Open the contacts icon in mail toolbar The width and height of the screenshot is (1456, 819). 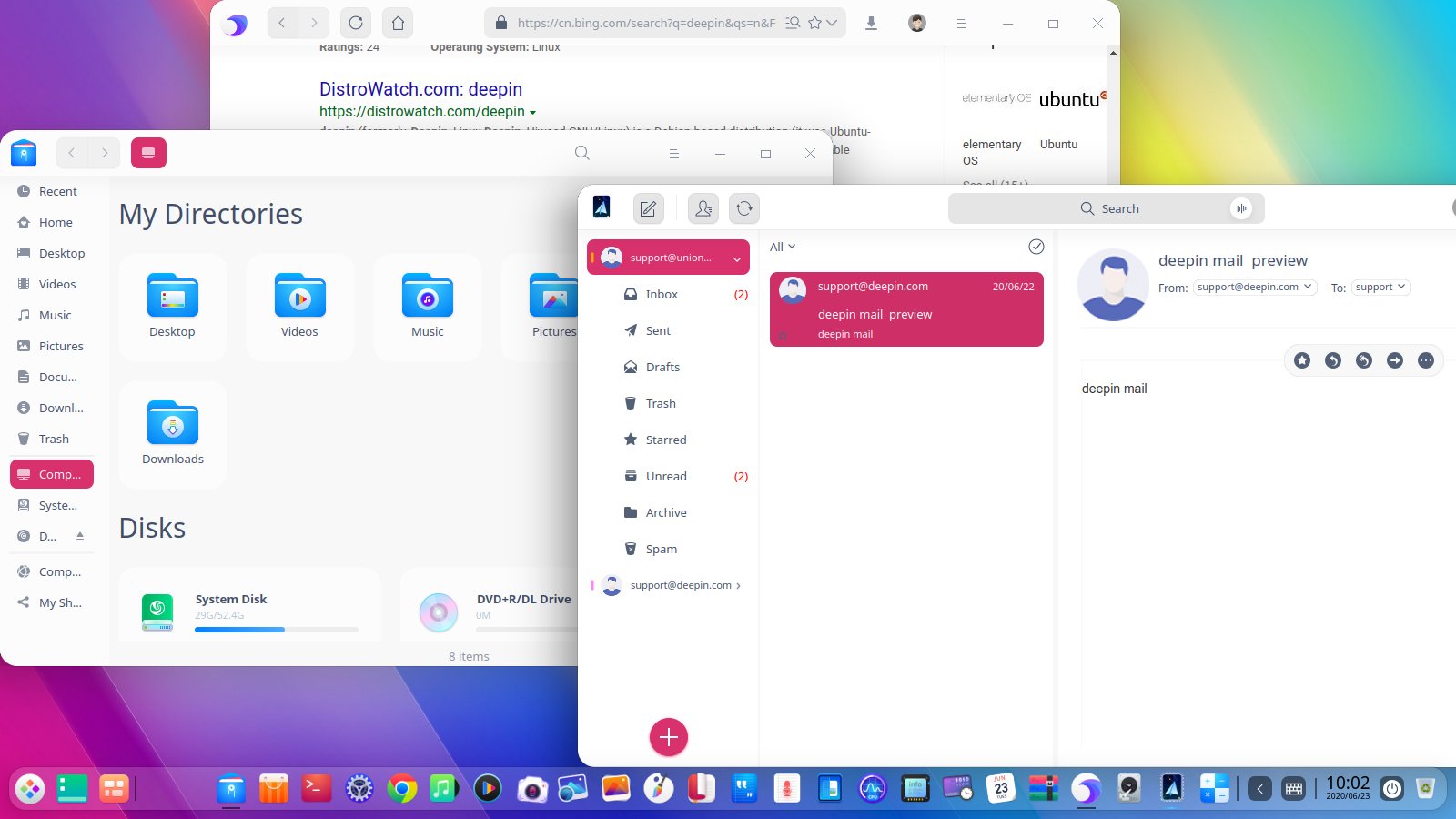[x=702, y=208]
